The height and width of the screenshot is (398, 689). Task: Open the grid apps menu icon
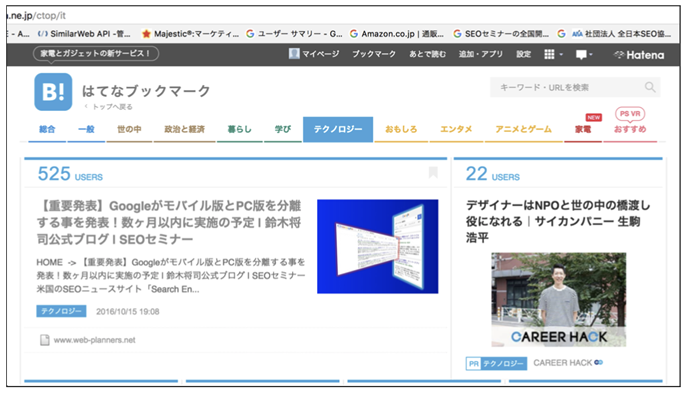pyautogui.click(x=549, y=54)
